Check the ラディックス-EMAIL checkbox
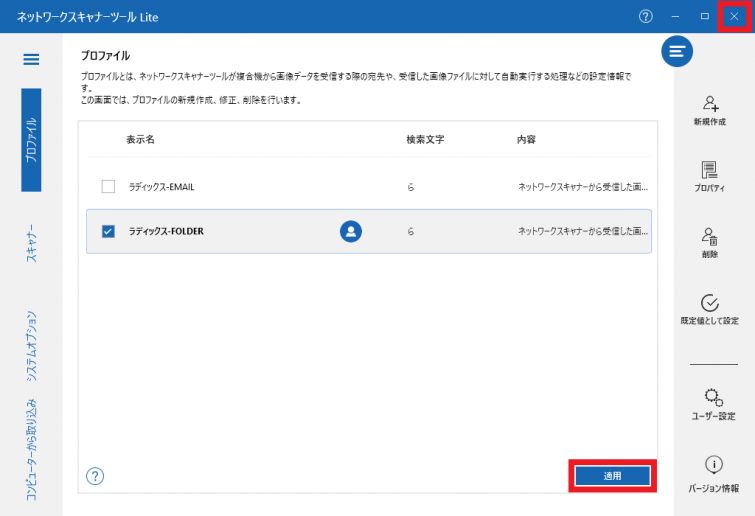Screen dimensions: 755x516 (108, 186)
